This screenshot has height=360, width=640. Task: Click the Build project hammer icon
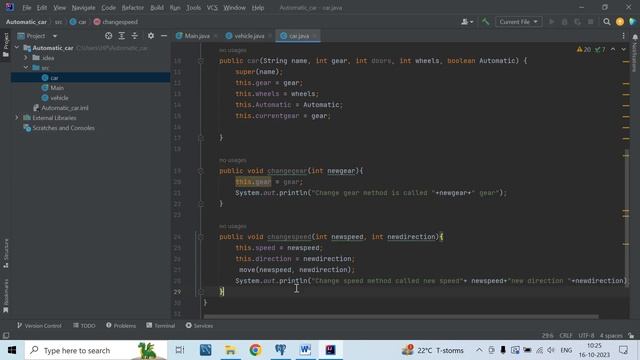[x=485, y=22]
